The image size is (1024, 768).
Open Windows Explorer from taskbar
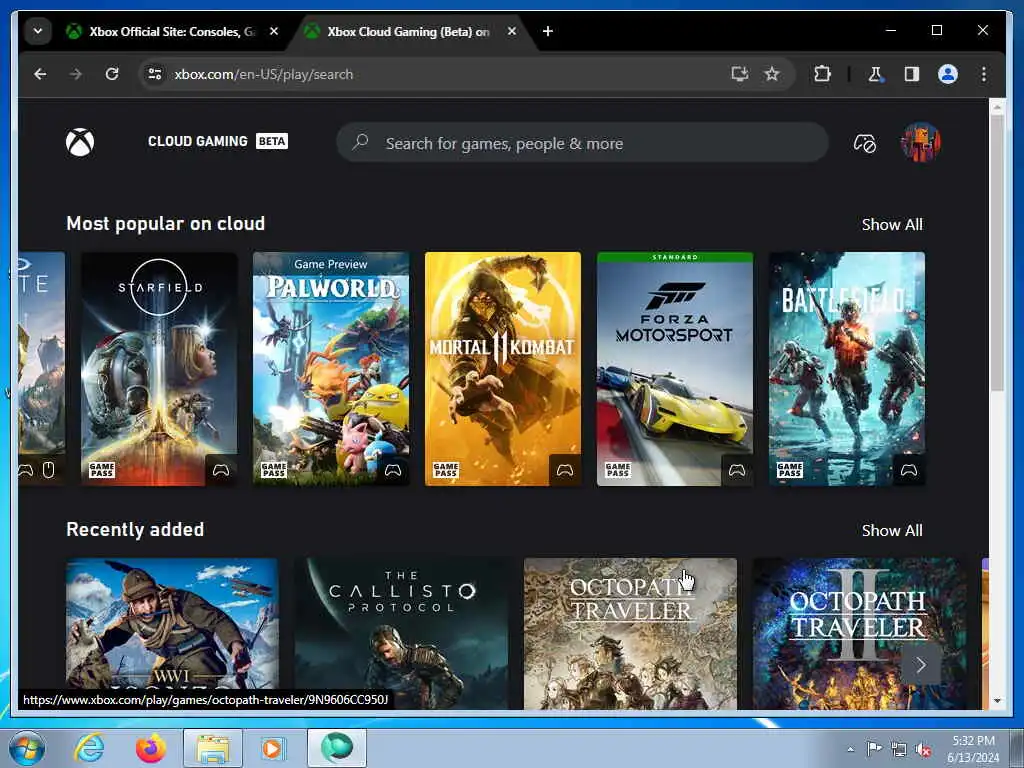coord(213,748)
